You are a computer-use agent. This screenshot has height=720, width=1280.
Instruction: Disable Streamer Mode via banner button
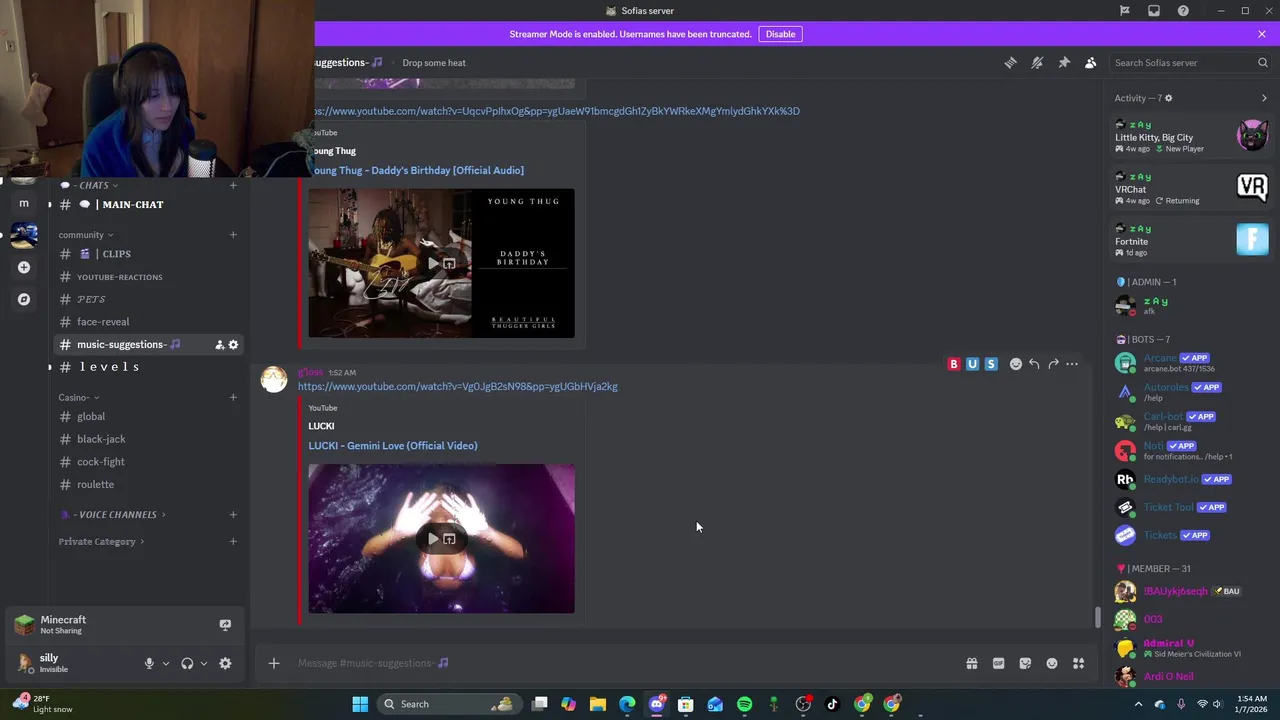click(x=780, y=34)
